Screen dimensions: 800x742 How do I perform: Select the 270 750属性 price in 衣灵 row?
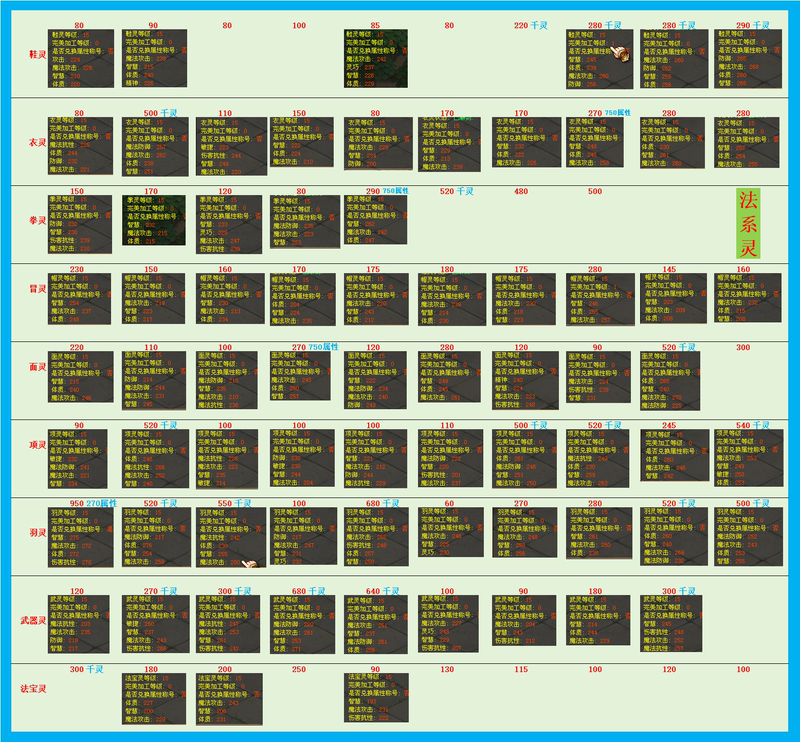pos(609,113)
